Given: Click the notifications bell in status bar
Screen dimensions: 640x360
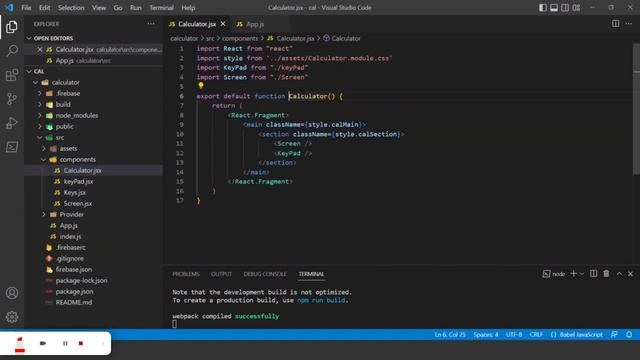Looking at the screenshot, I should pos(629,334).
